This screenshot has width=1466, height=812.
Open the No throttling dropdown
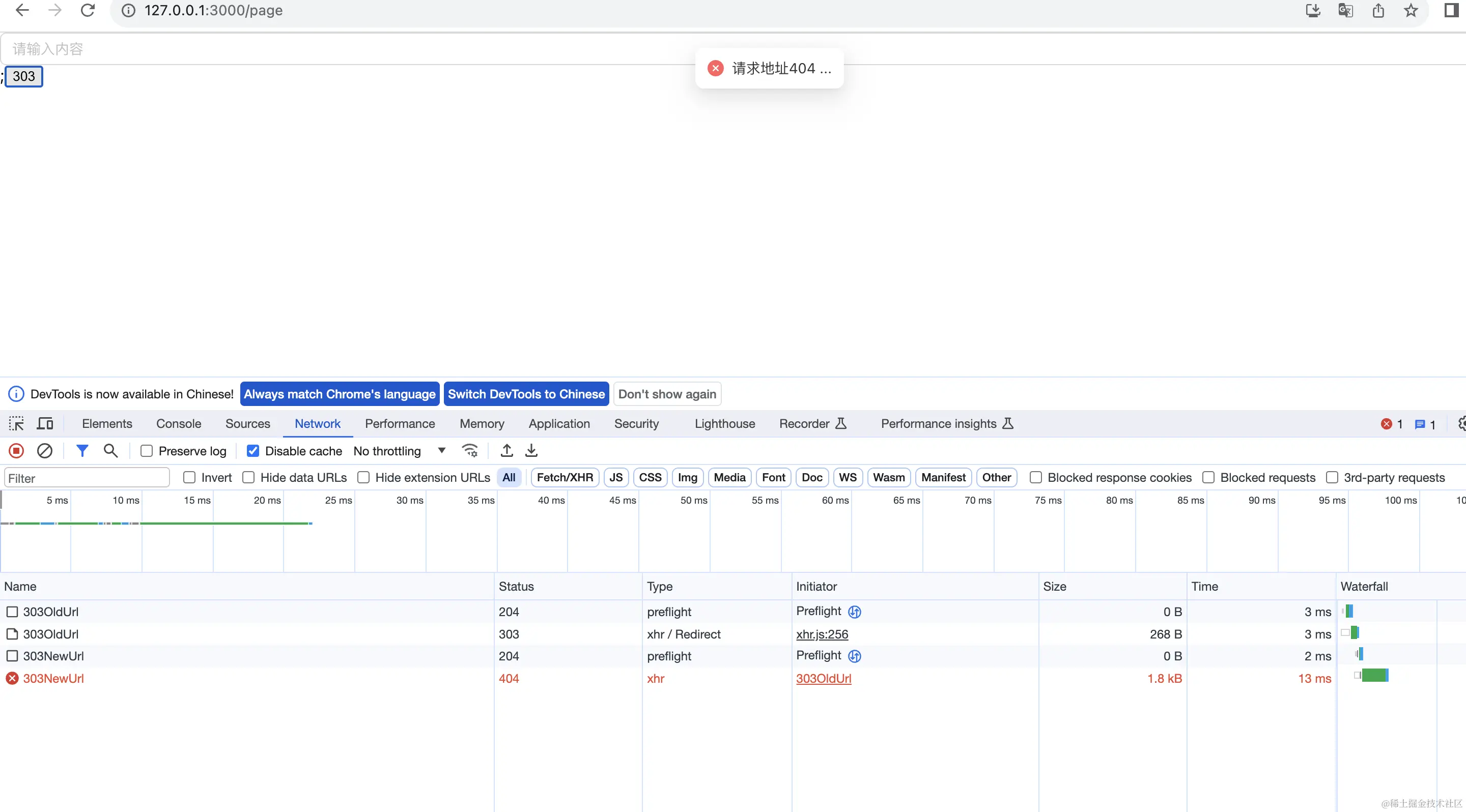tap(400, 451)
